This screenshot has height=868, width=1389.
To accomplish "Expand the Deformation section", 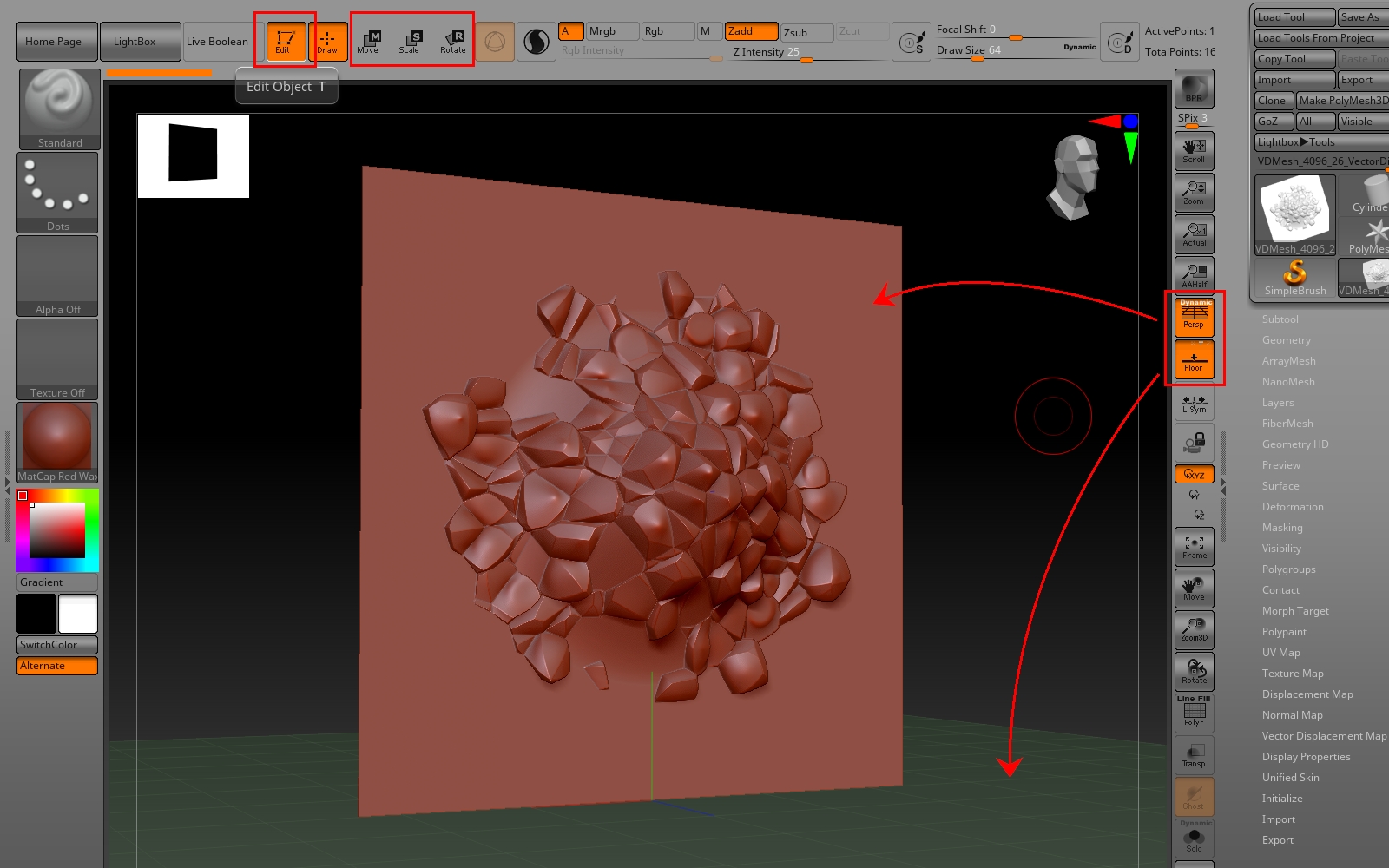I will click(1293, 507).
